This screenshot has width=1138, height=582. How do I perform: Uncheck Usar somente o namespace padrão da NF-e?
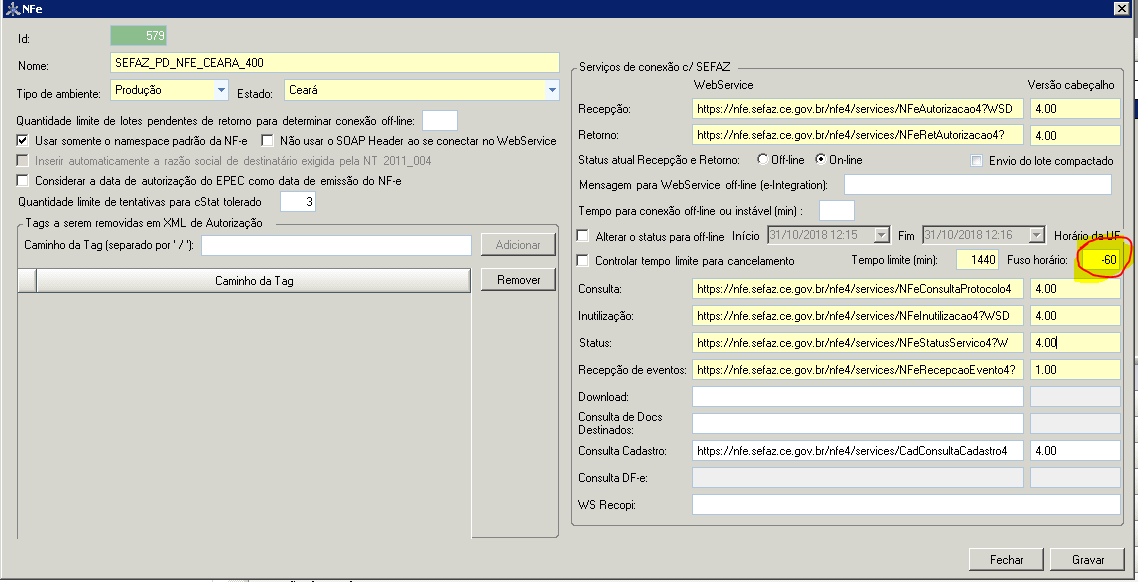[21, 140]
